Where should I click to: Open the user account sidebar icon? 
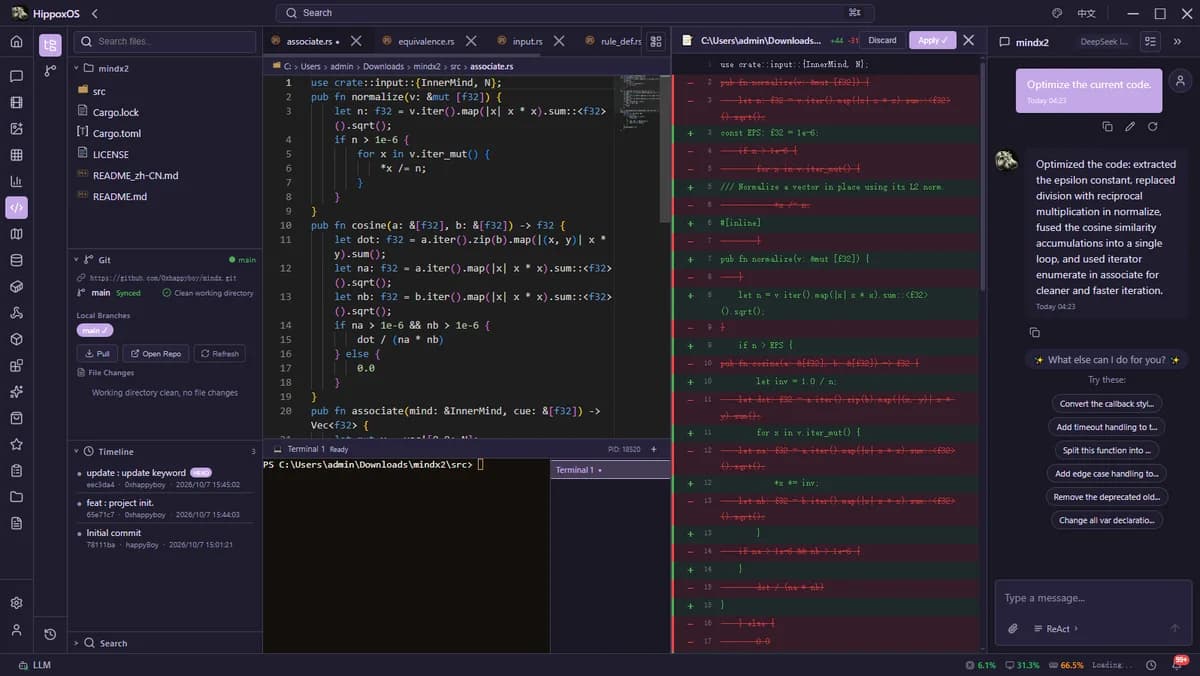pos(16,630)
